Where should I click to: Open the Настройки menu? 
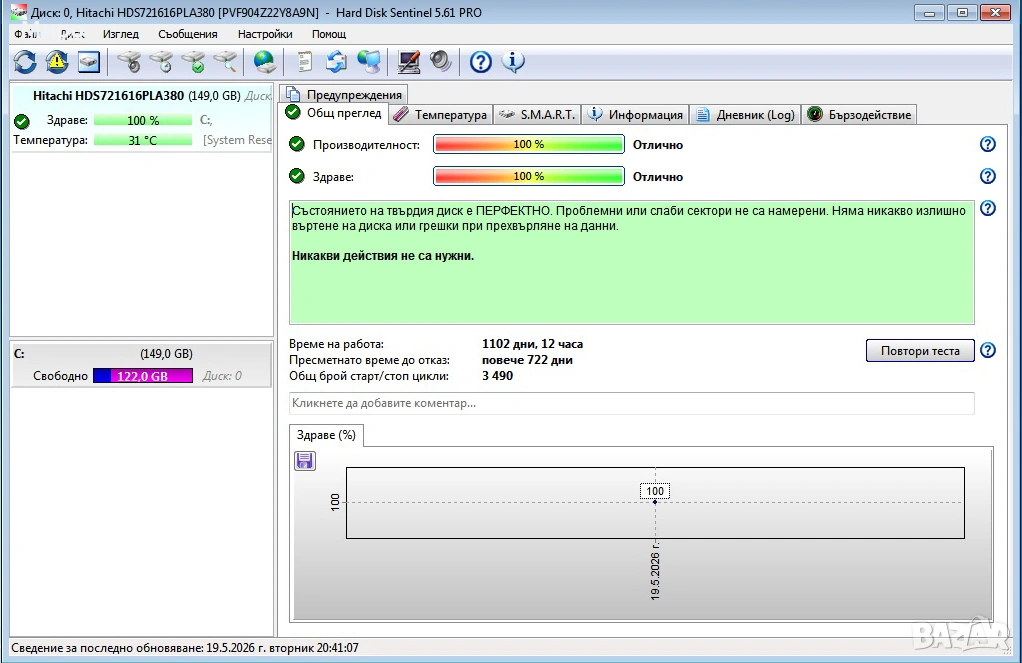[265, 34]
